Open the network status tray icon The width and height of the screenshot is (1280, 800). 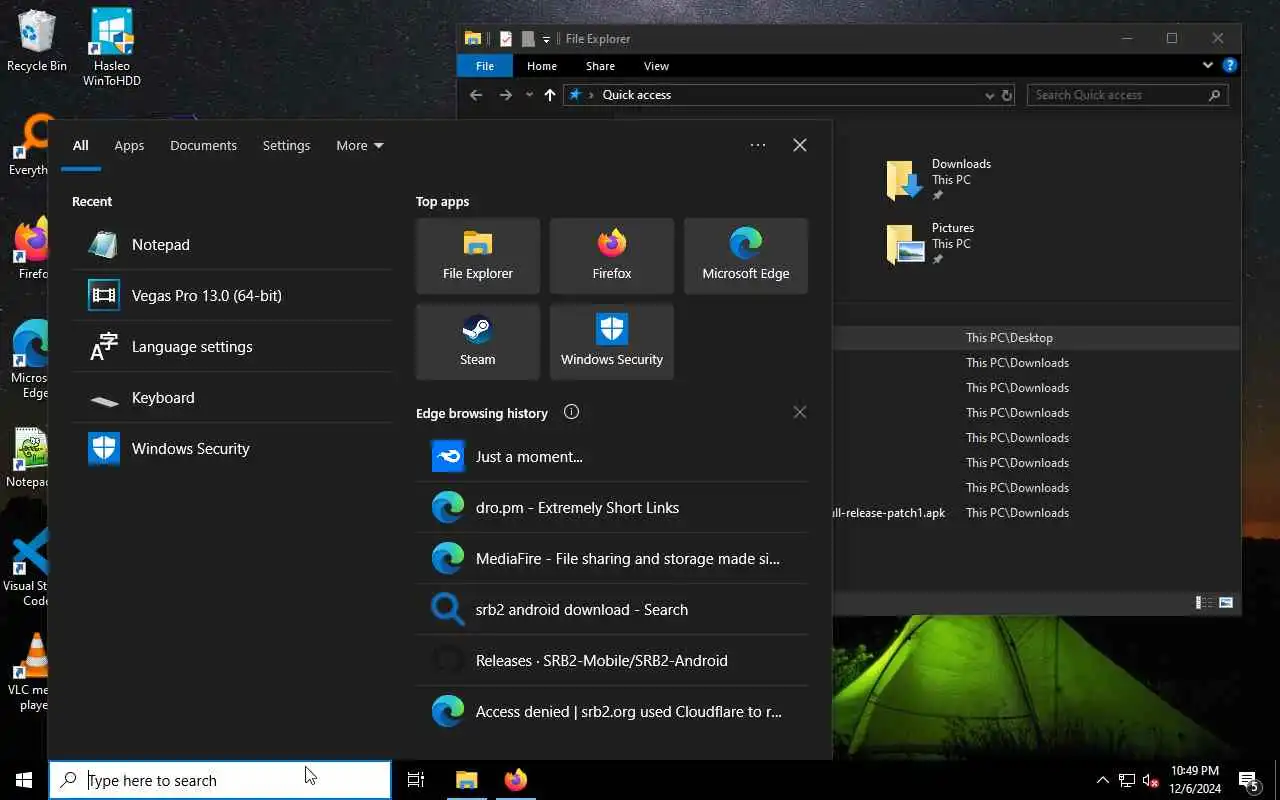1127,780
